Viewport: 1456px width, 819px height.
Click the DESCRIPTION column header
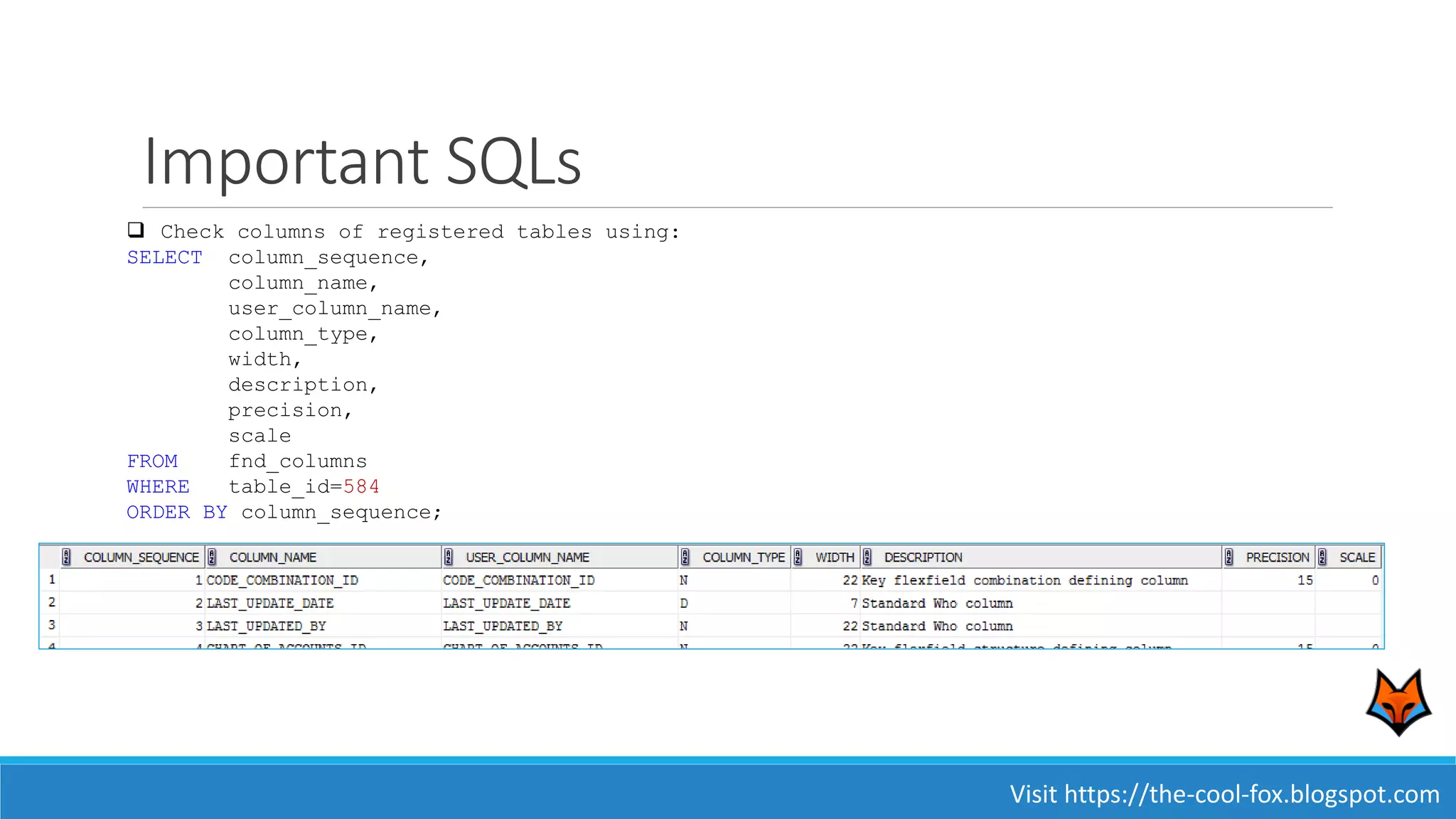(923, 557)
